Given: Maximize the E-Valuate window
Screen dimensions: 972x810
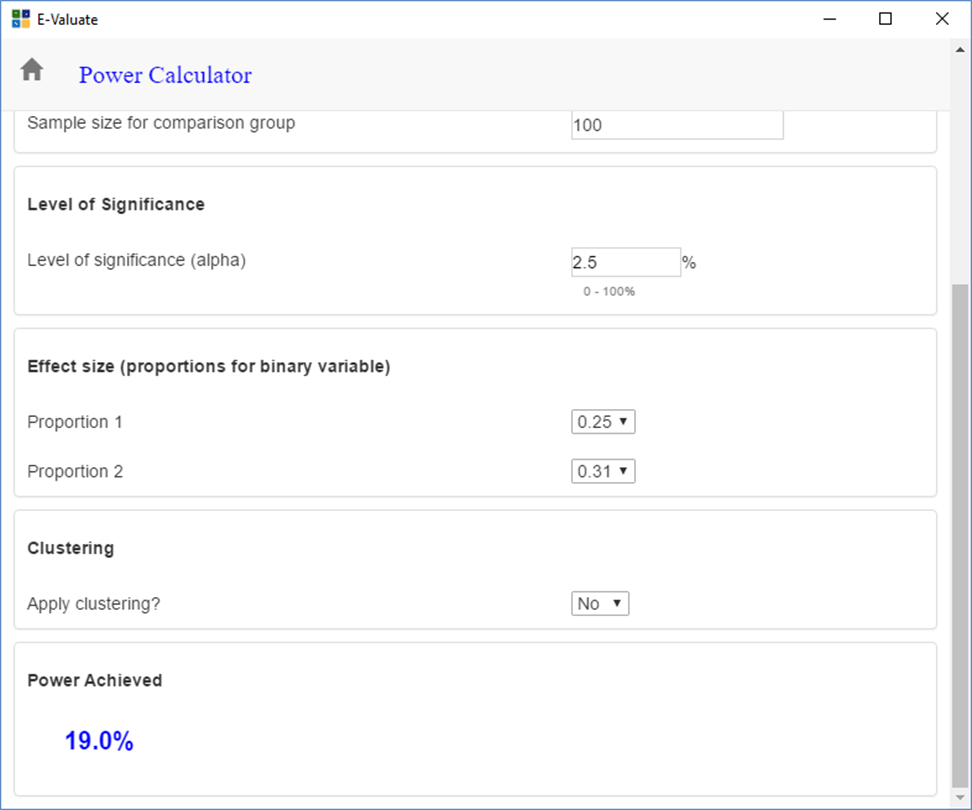Looking at the screenshot, I should [x=885, y=19].
